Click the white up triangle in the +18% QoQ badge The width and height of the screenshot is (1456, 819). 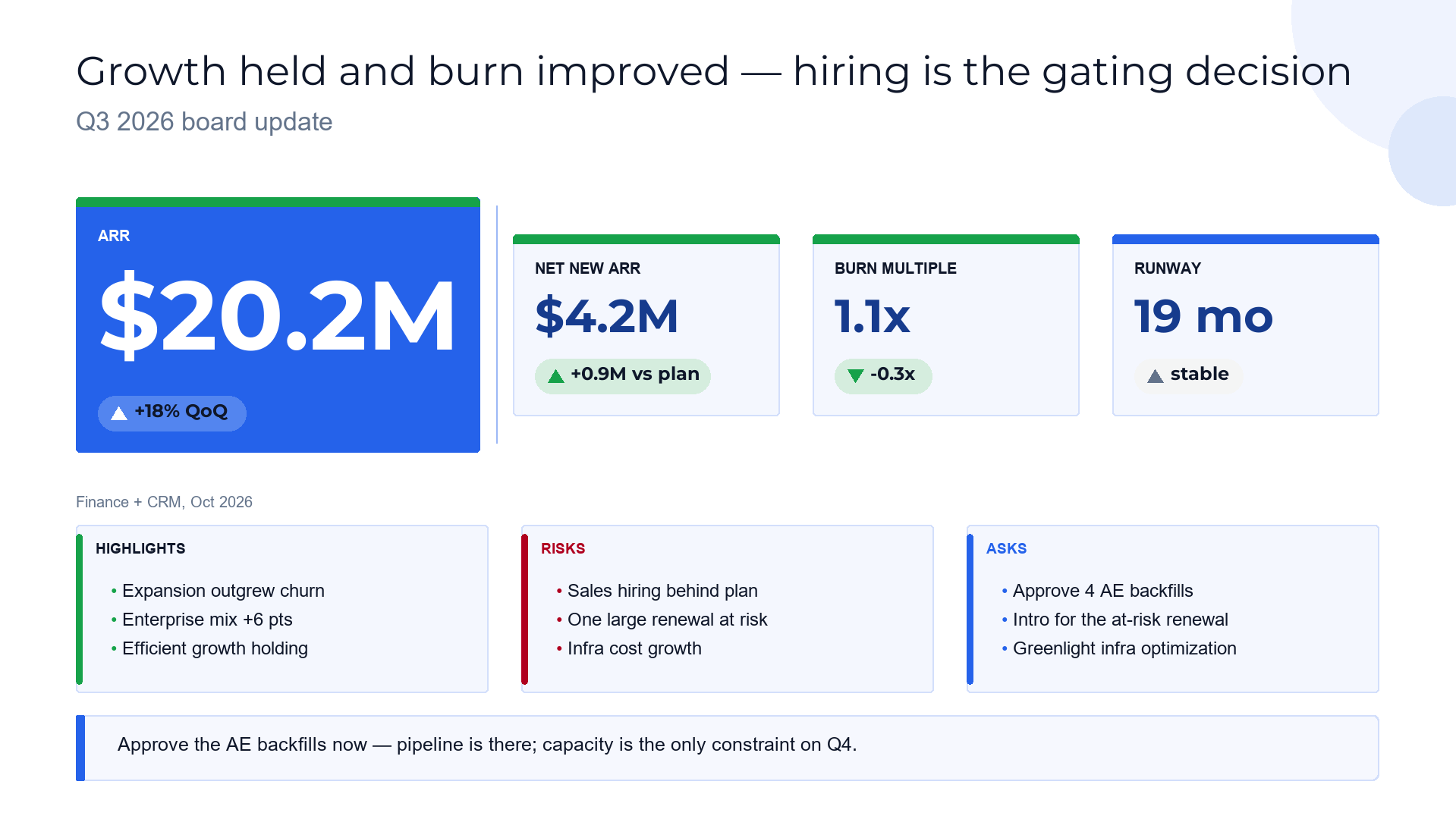coord(119,413)
